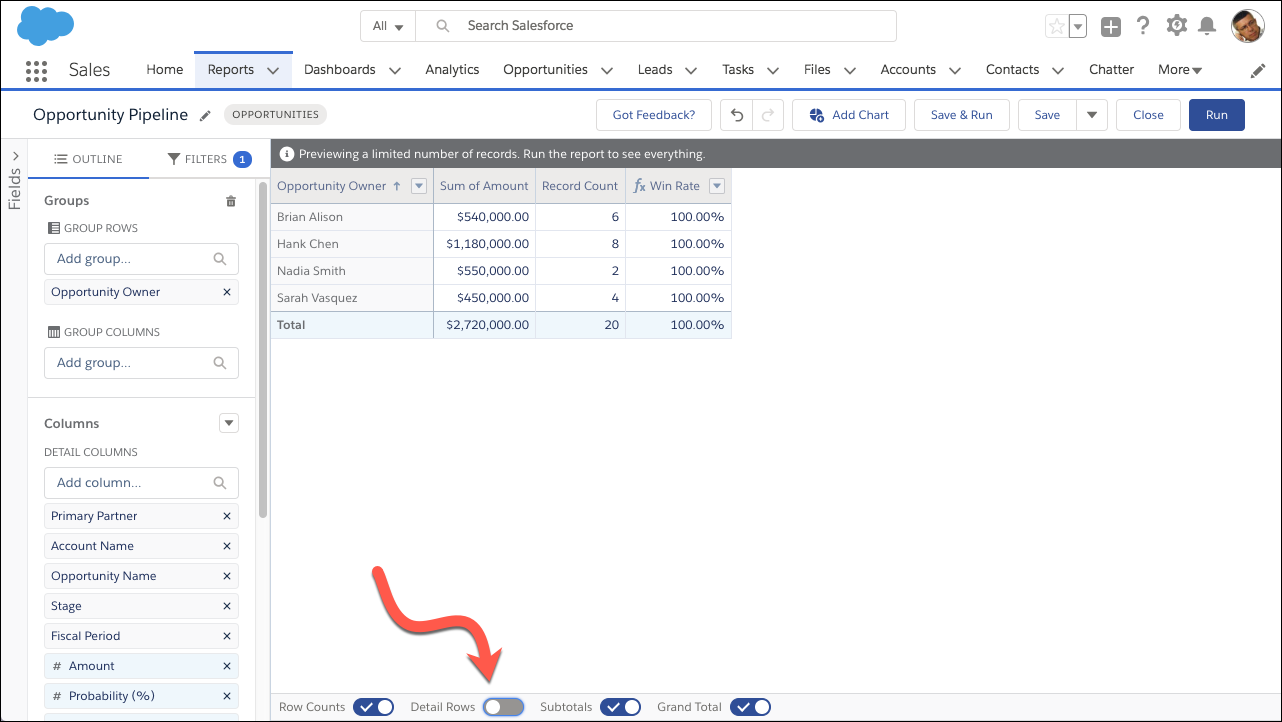Remove Opportunity Owner group
The width and height of the screenshot is (1282, 722).
click(227, 292)
